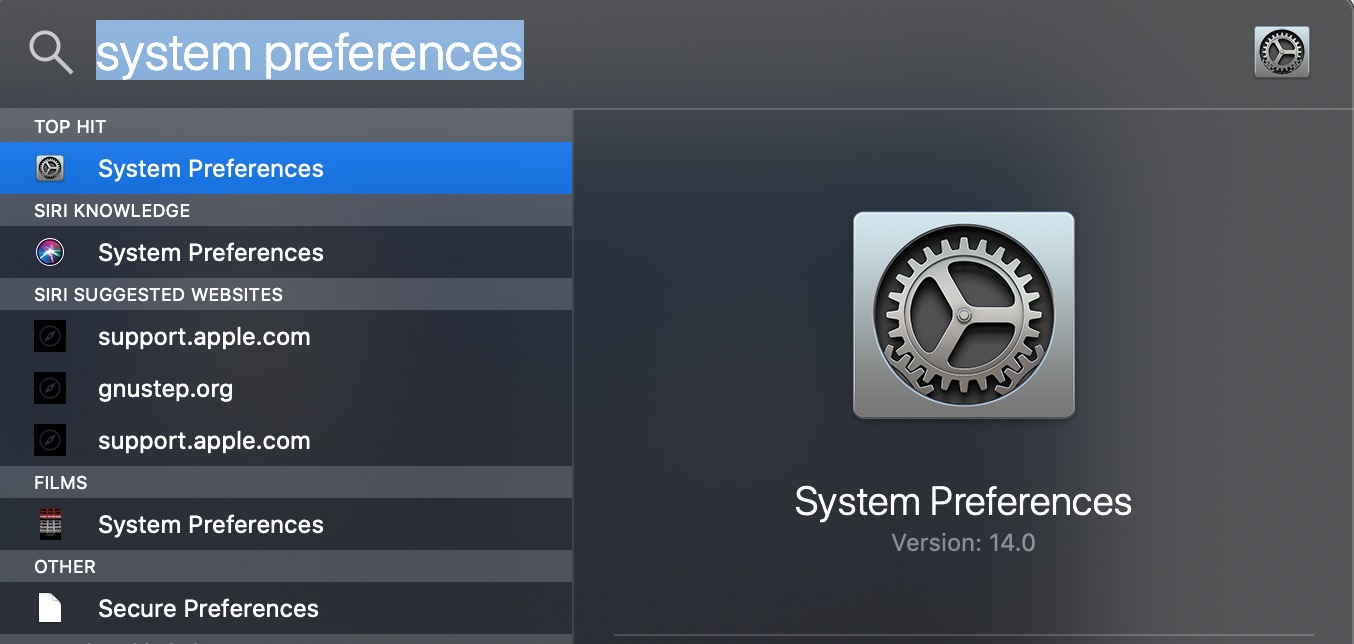Screen dimensions: 1354x644
Task: Open support.apple.com result above gnustep.org
Action: [286, 336]
